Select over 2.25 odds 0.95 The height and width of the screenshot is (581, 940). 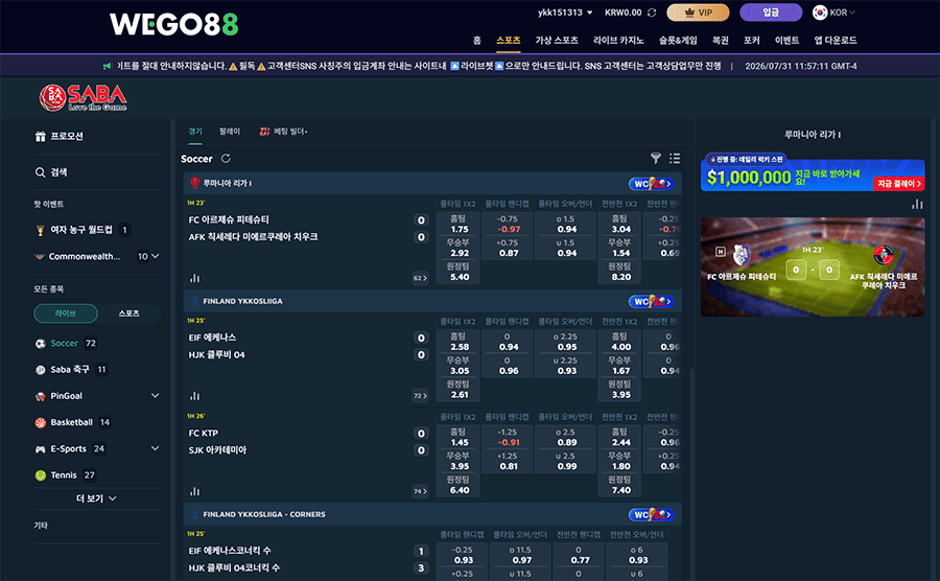click(565, 342)
